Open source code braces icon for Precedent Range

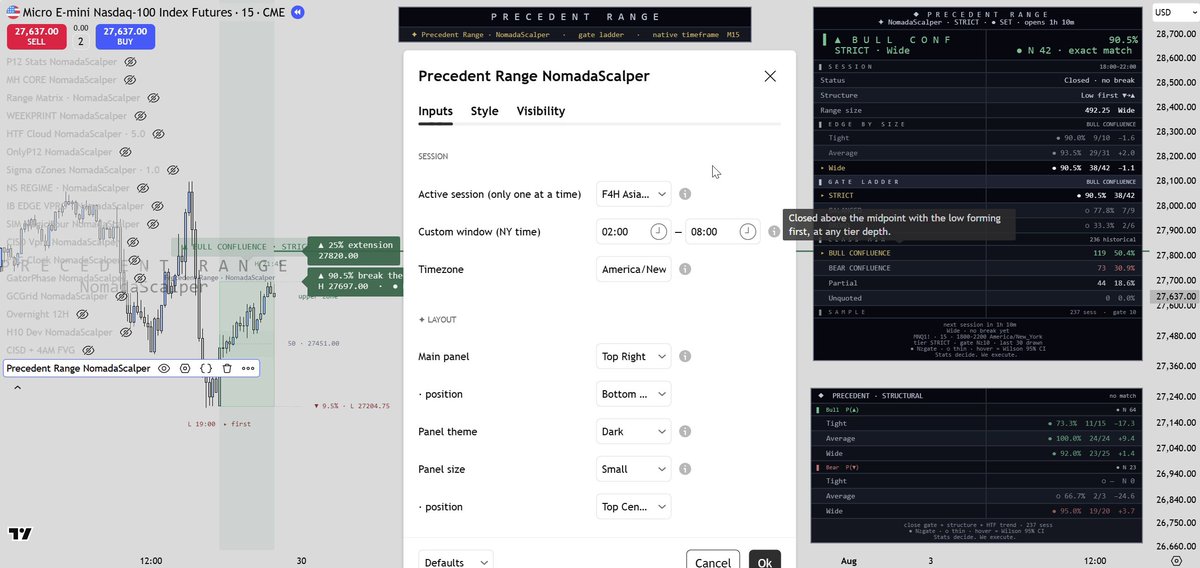[x=206, y=368]
